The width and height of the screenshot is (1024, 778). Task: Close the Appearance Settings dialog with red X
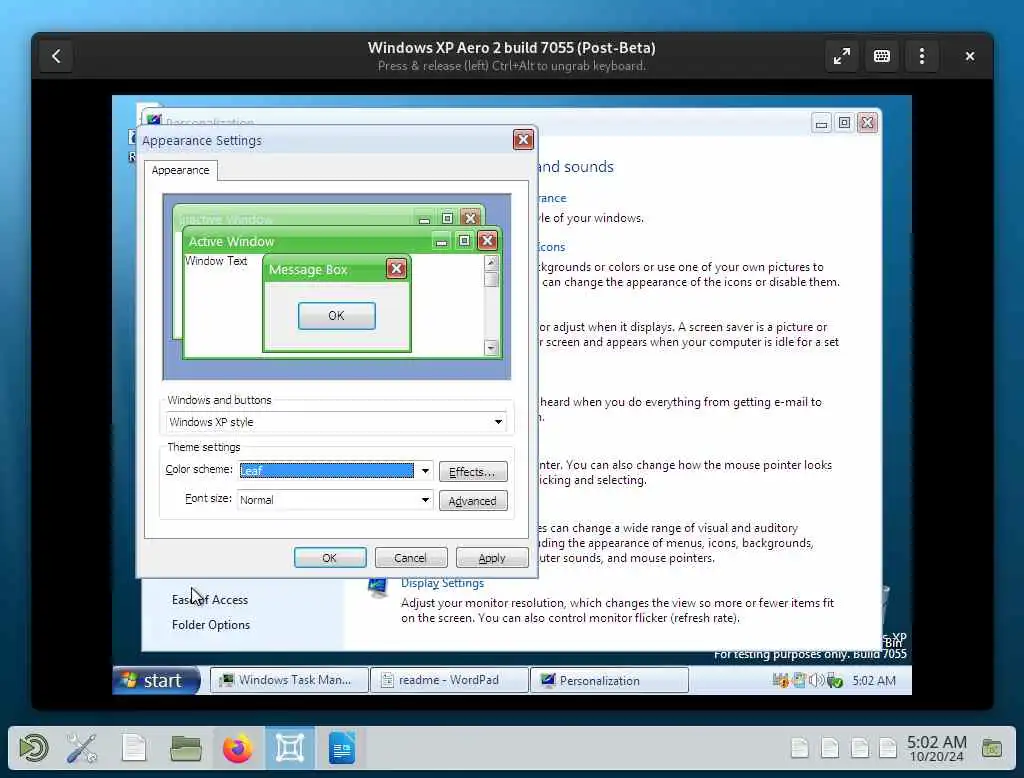point(523,140)
